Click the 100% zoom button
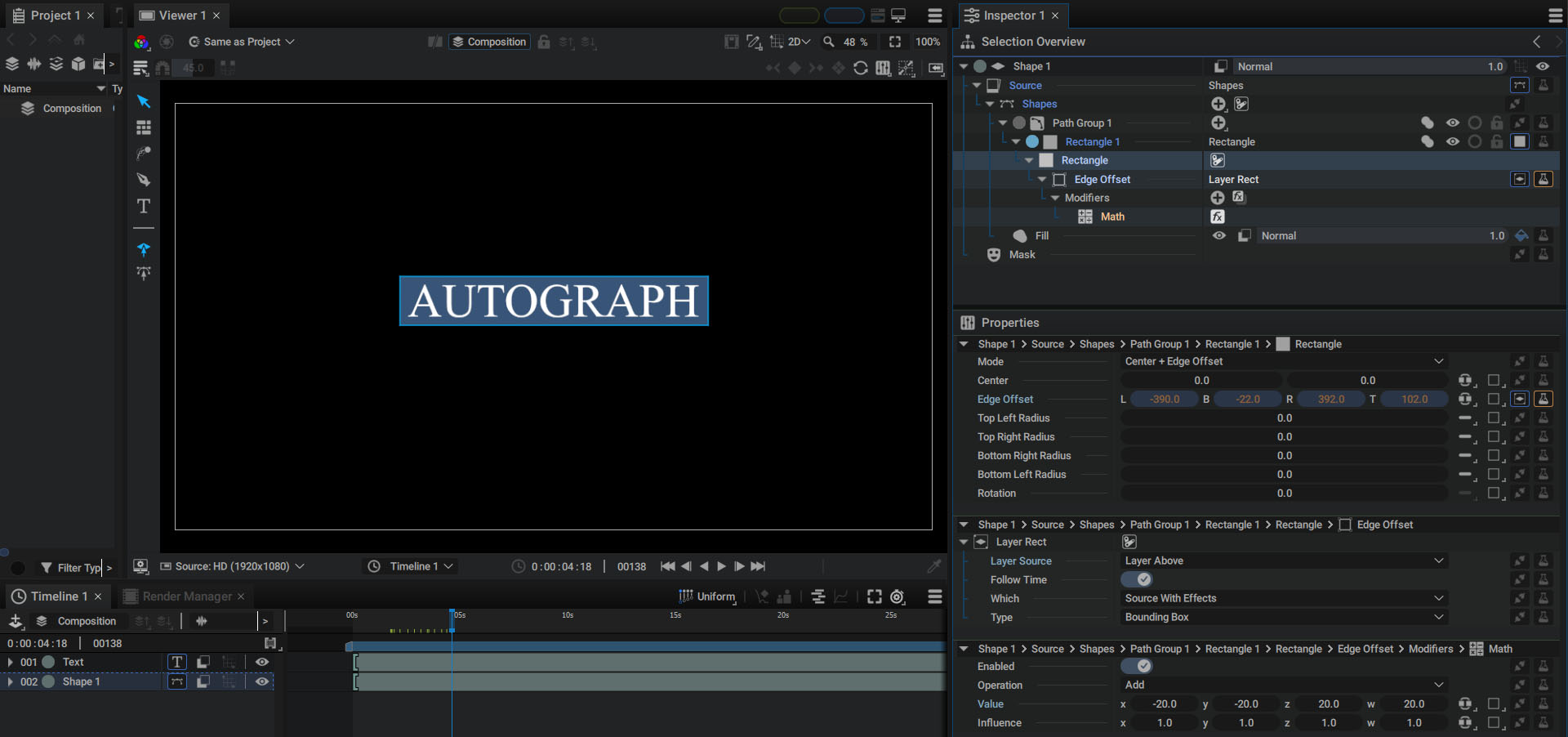 928,42
